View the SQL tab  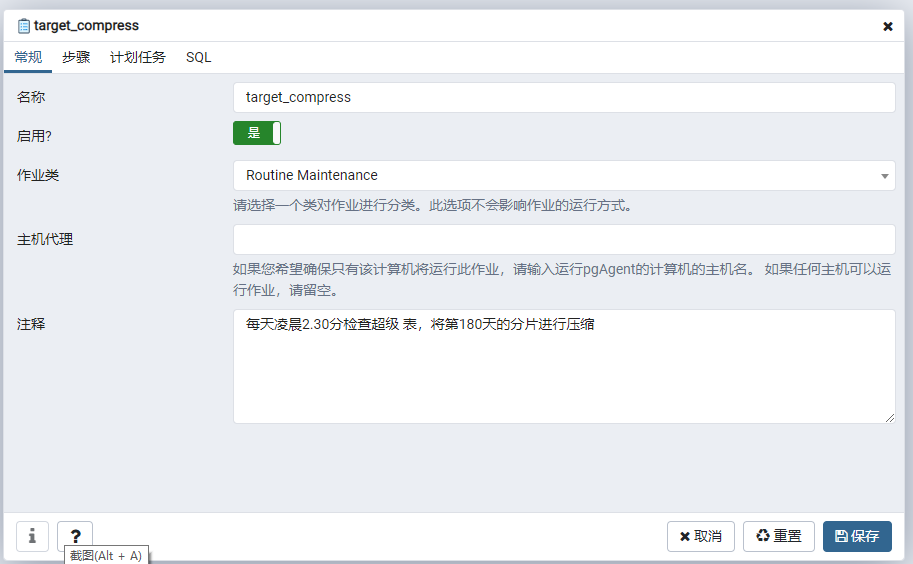199,57
